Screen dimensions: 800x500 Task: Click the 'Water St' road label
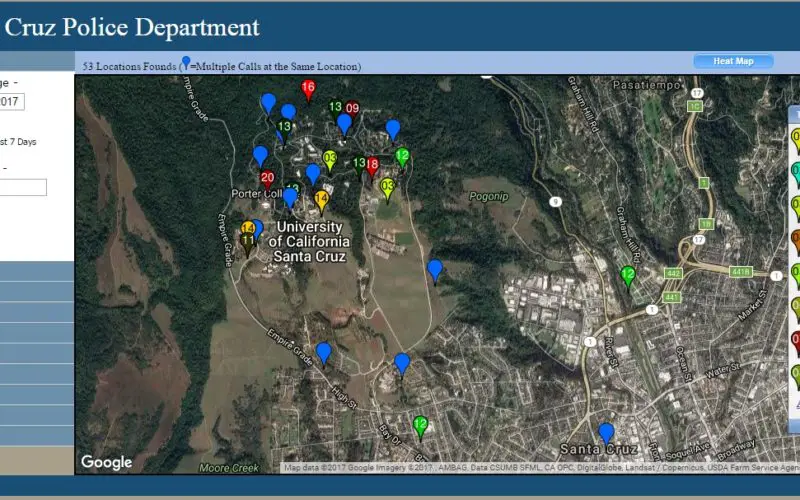click(x=722, y=370)
